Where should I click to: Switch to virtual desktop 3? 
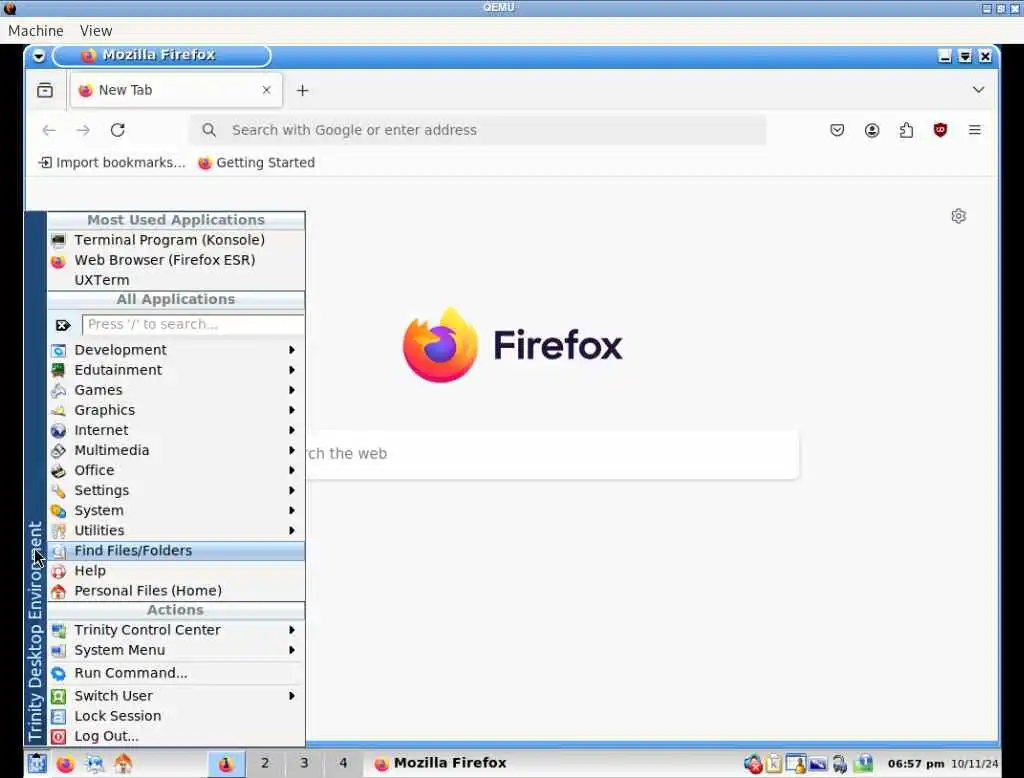[x=304, y=763]
